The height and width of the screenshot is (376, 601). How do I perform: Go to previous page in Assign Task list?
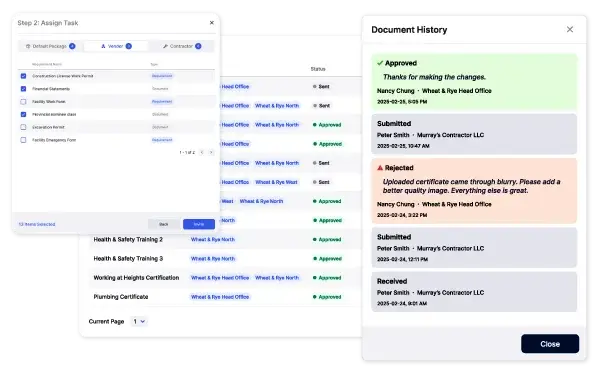coord(202,153)
